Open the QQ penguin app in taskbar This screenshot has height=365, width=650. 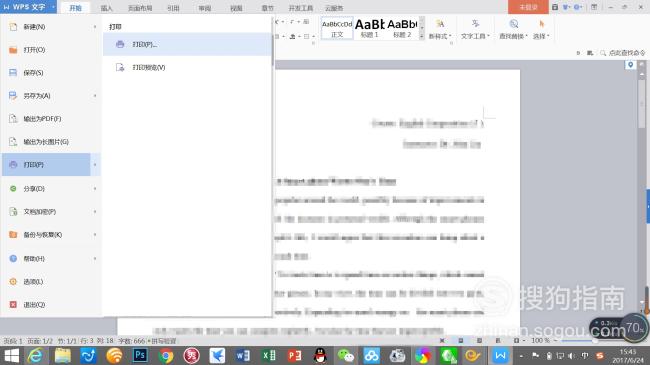320,355
